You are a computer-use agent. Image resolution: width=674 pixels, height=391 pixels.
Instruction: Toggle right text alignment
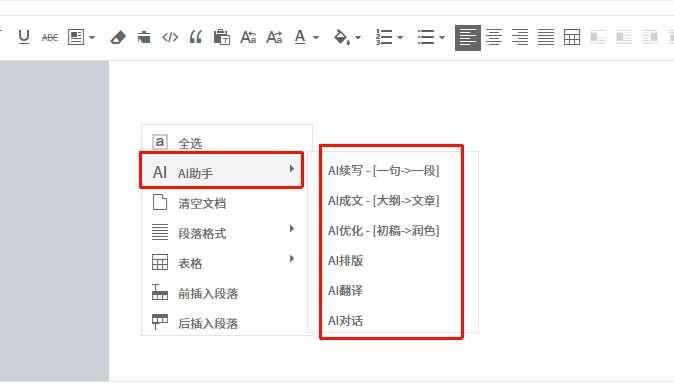click(520, 37)
